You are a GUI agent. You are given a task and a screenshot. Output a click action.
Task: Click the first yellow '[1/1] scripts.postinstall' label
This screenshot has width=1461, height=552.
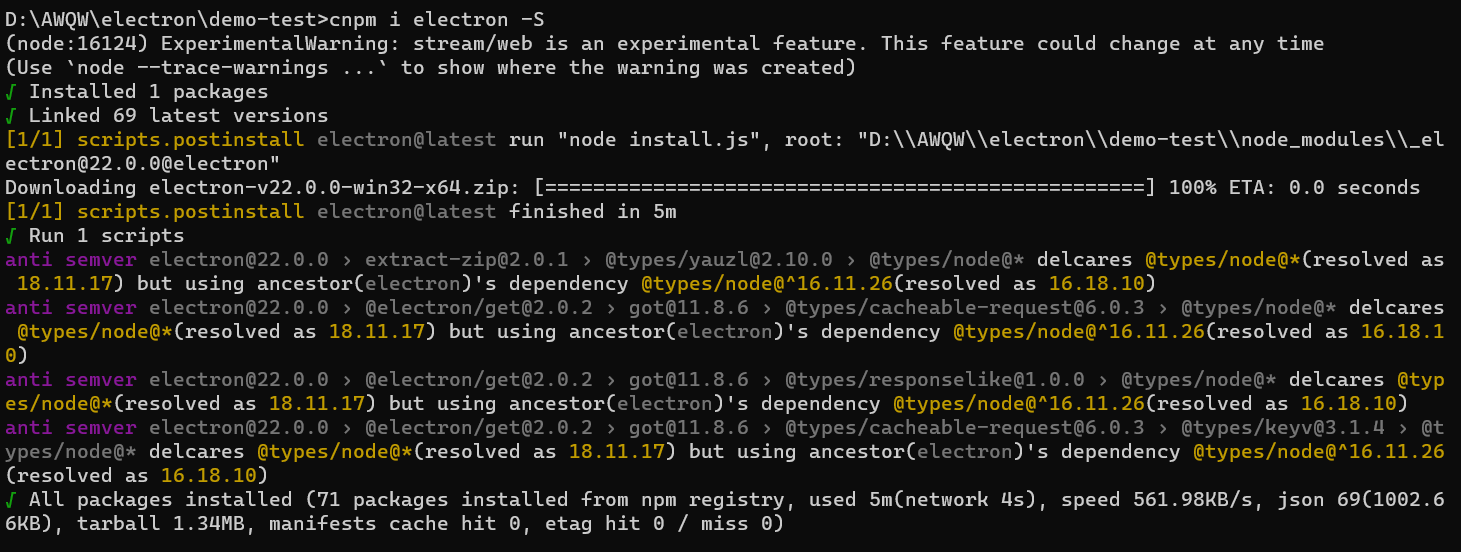click(x=155, y=139)
